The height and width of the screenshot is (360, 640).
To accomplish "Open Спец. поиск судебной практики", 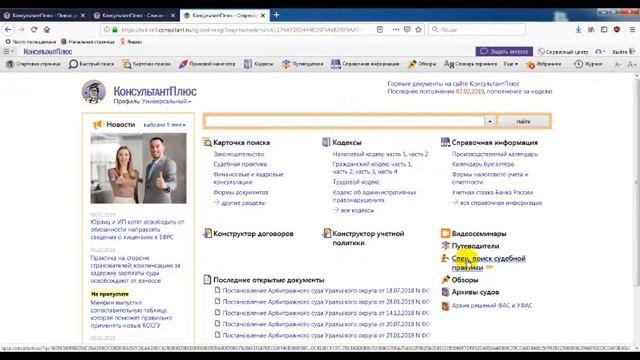I will click(488, 263).
